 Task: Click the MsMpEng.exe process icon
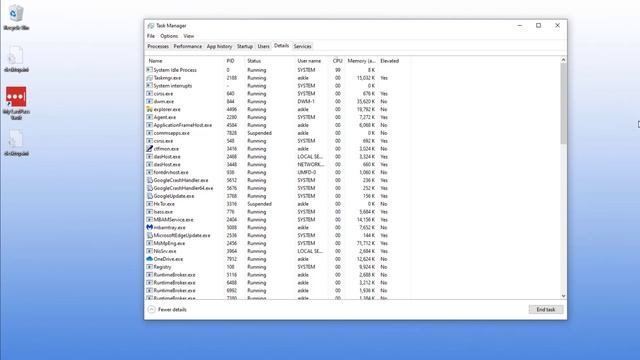pyautogui.click(x=149, y=243)
